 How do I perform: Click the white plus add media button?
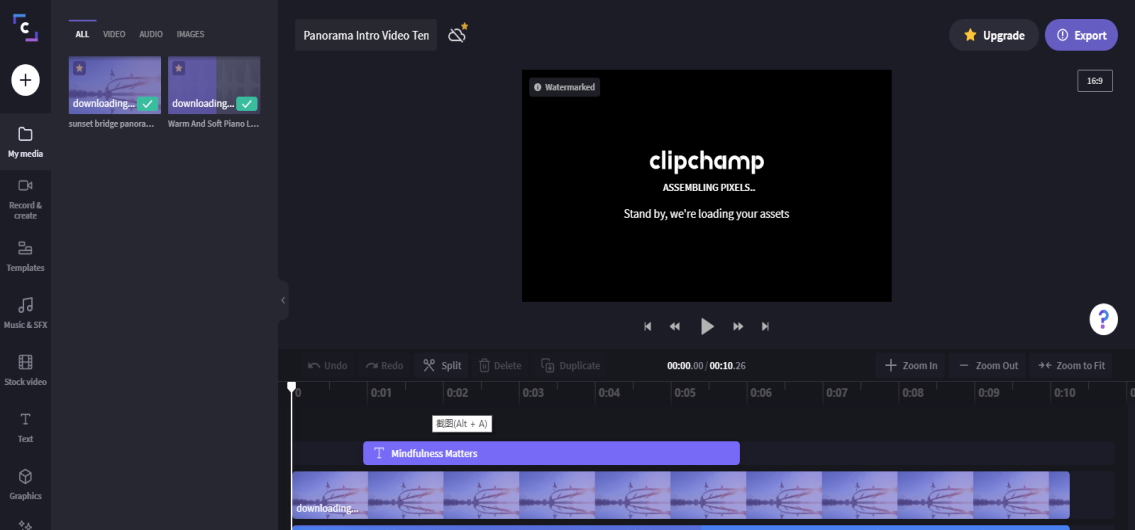[25, 80]
